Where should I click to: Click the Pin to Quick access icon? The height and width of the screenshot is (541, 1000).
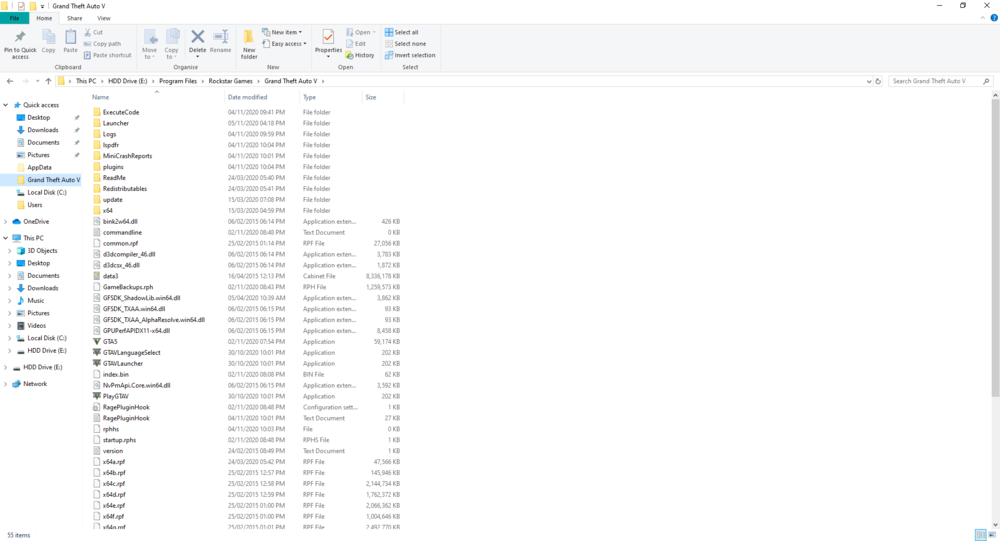point(20,37)
